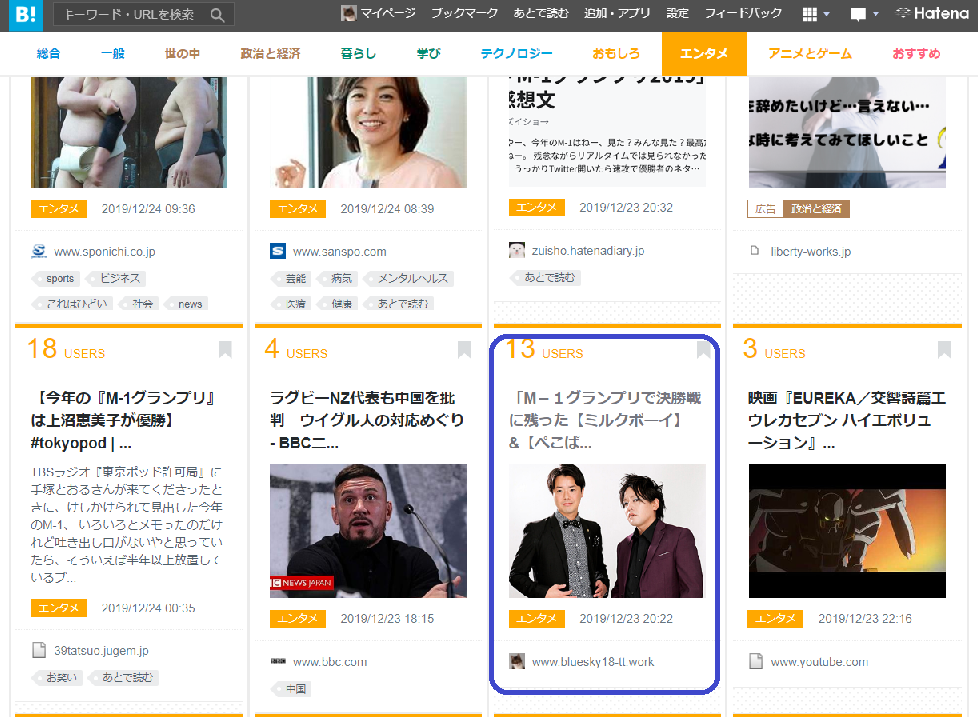Click the rugby player BBC thumbnail
Viewport: 978px width, 717px height.
(368, 531)
